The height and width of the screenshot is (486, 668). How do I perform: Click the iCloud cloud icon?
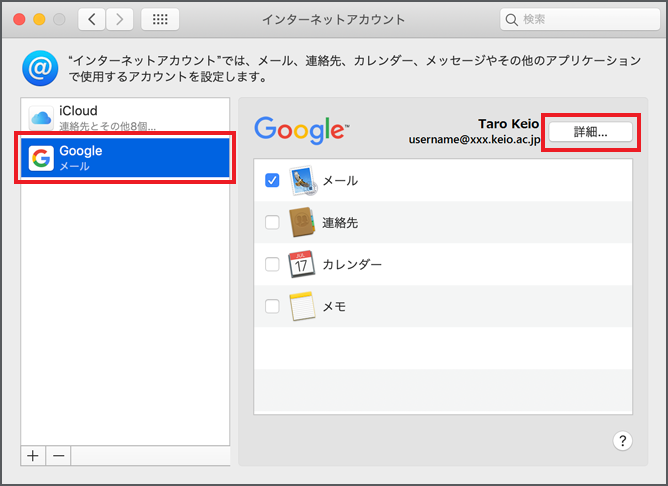pyautogui.click(x=41, y=118)
